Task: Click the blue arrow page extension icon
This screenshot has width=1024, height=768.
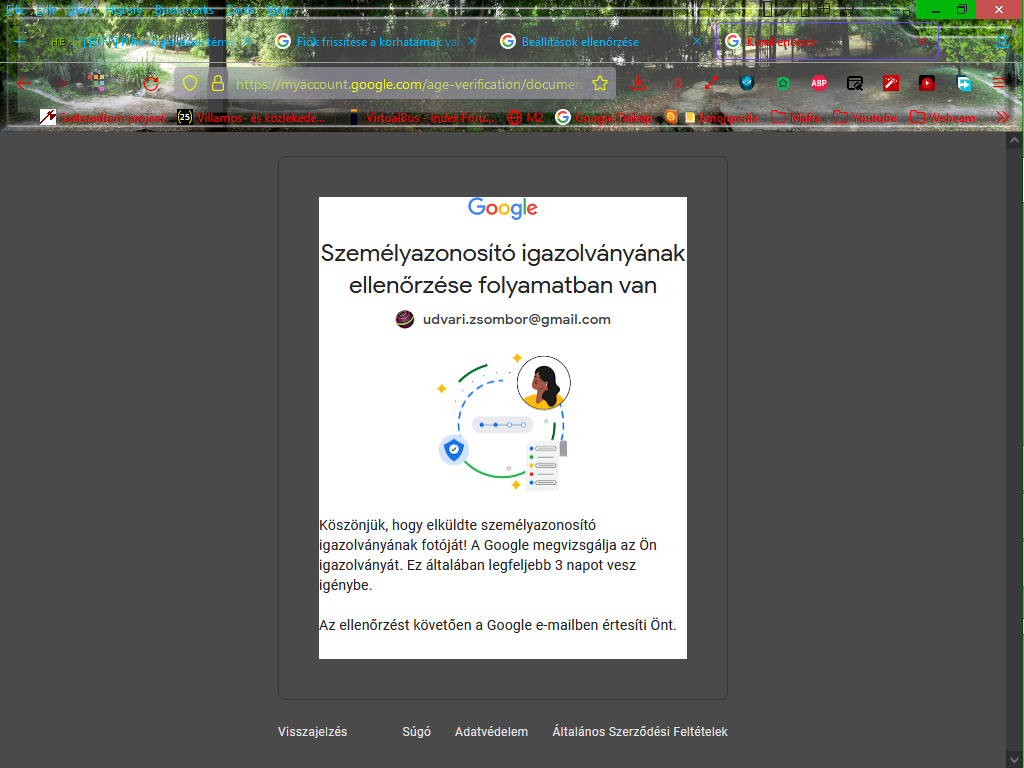Action: pyautogui.click(x=963, y=83)
